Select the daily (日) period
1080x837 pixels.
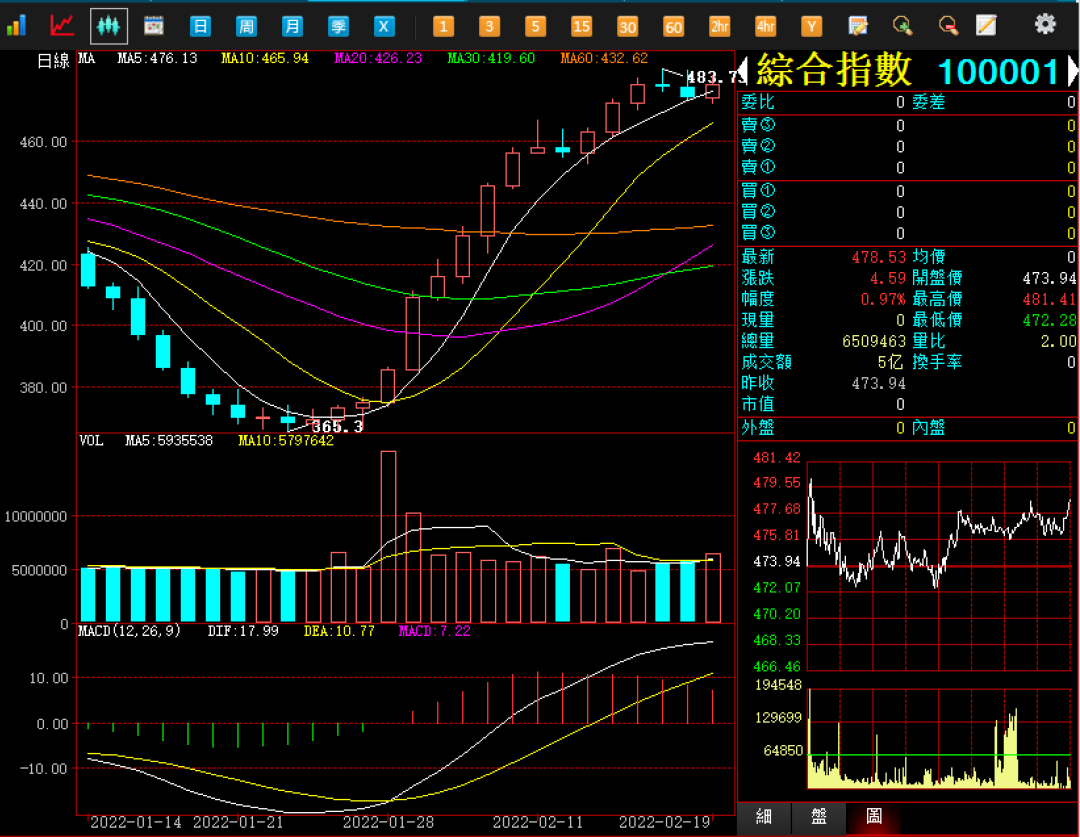coord(200,27)
